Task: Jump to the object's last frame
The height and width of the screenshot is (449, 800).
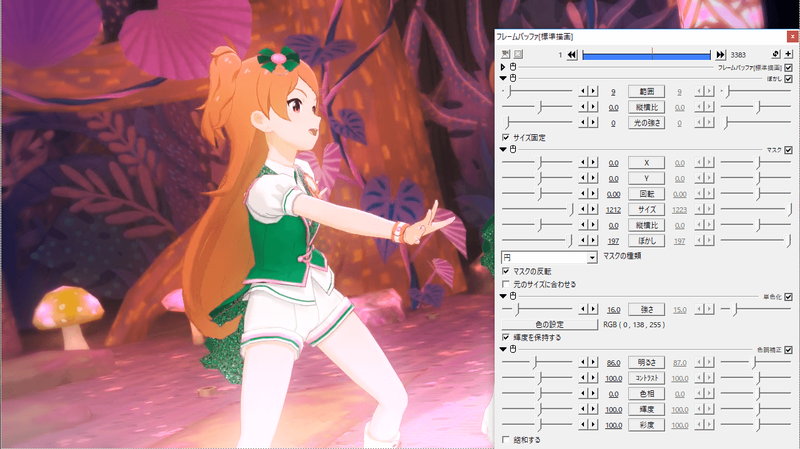Action: 720,55
